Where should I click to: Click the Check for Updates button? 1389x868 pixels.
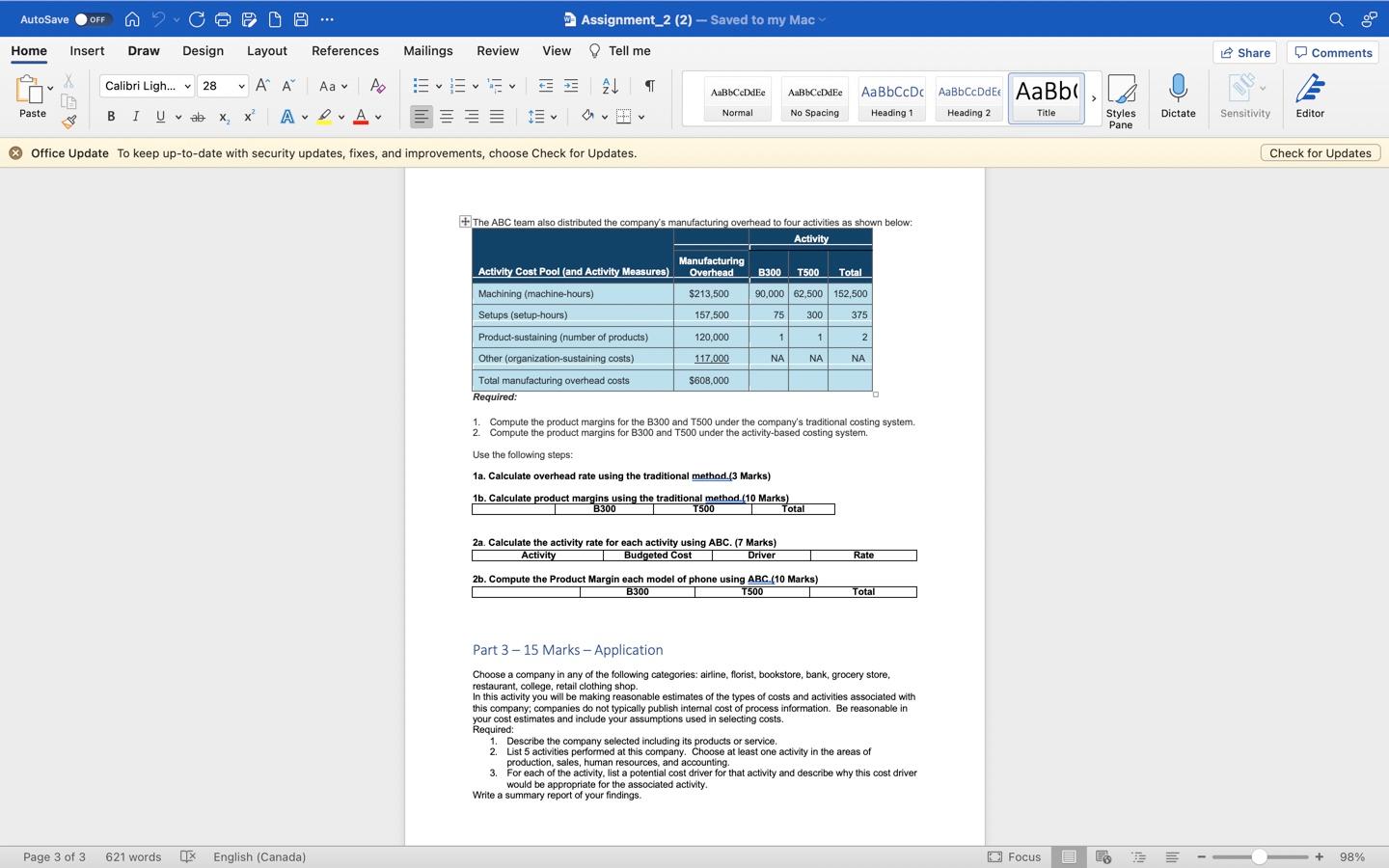[1320, 152]
